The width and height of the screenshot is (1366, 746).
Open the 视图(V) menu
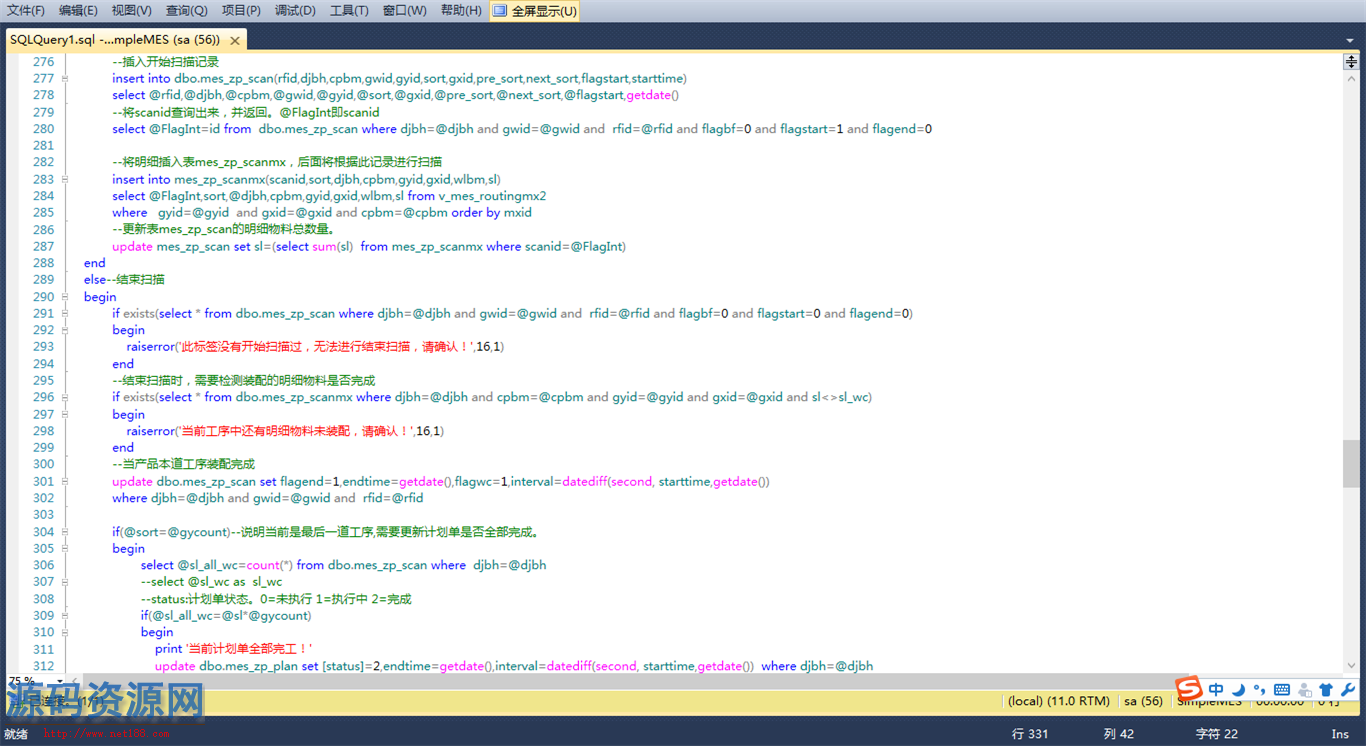[x=132, y=11]
